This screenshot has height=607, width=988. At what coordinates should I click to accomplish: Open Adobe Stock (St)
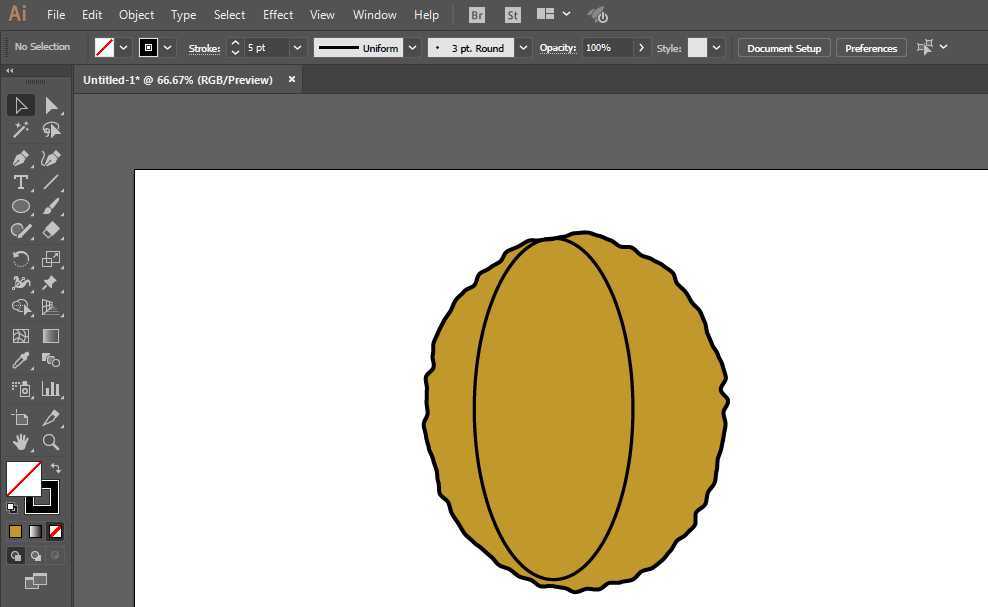coord(512,14)
